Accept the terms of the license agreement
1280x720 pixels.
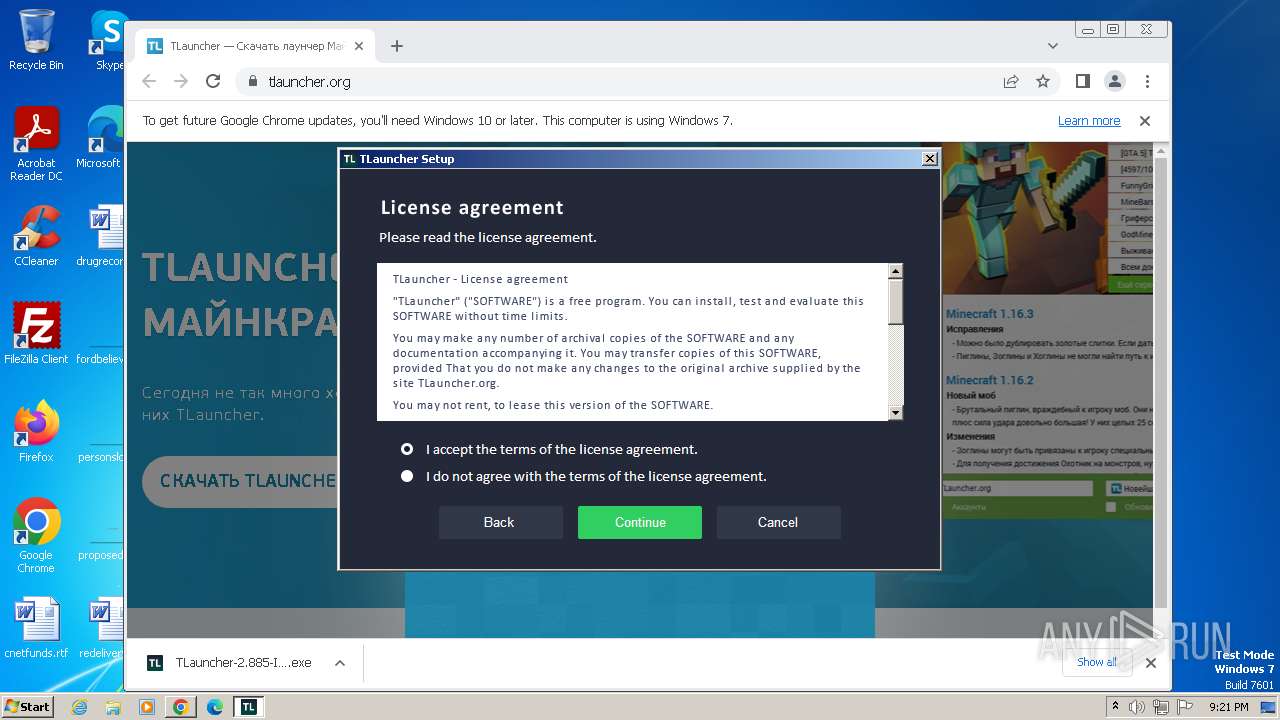click(407, 449)
